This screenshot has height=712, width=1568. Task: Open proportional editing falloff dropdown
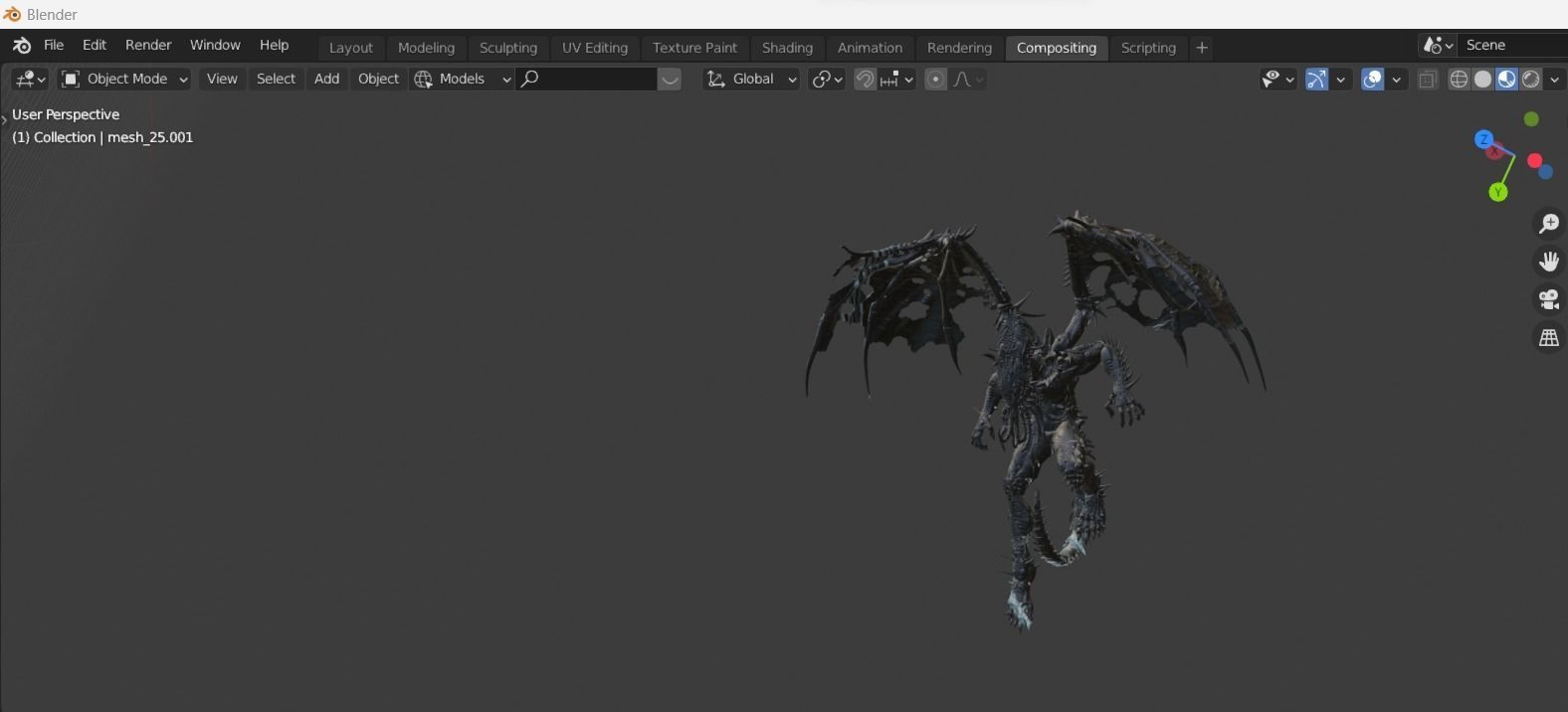(x=968, y=79)
